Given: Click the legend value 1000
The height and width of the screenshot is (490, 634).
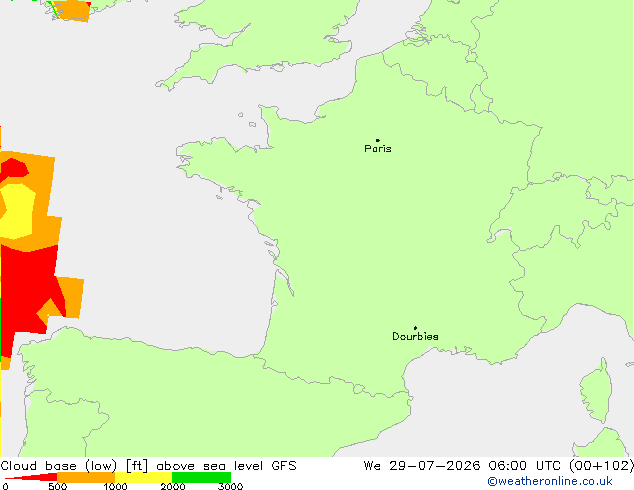Looking at the screenshot, I should [115, 486].
